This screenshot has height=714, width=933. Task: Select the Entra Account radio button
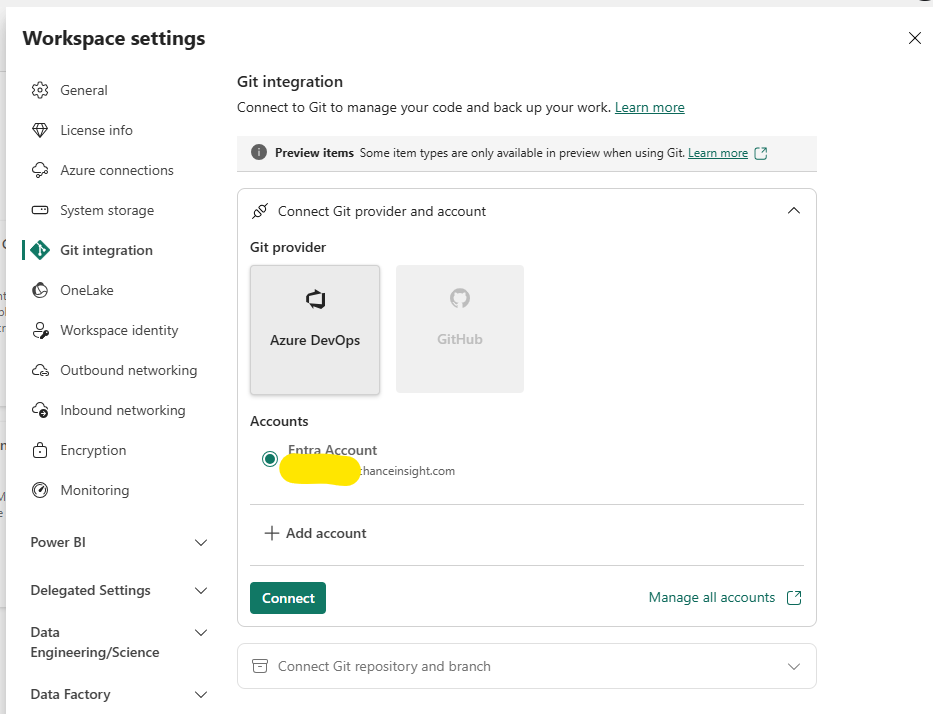269,458
